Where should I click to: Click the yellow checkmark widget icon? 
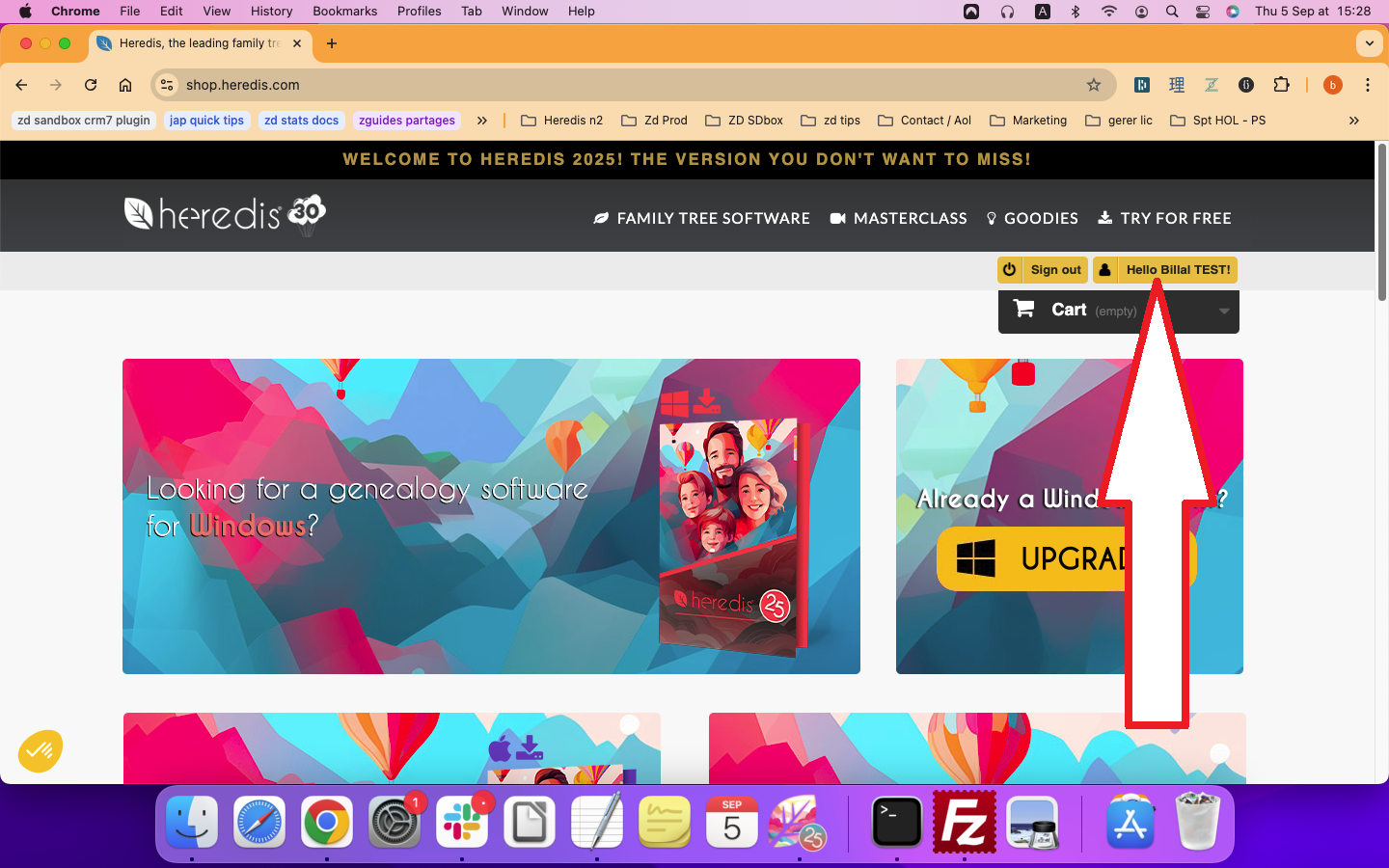[41, 750]
